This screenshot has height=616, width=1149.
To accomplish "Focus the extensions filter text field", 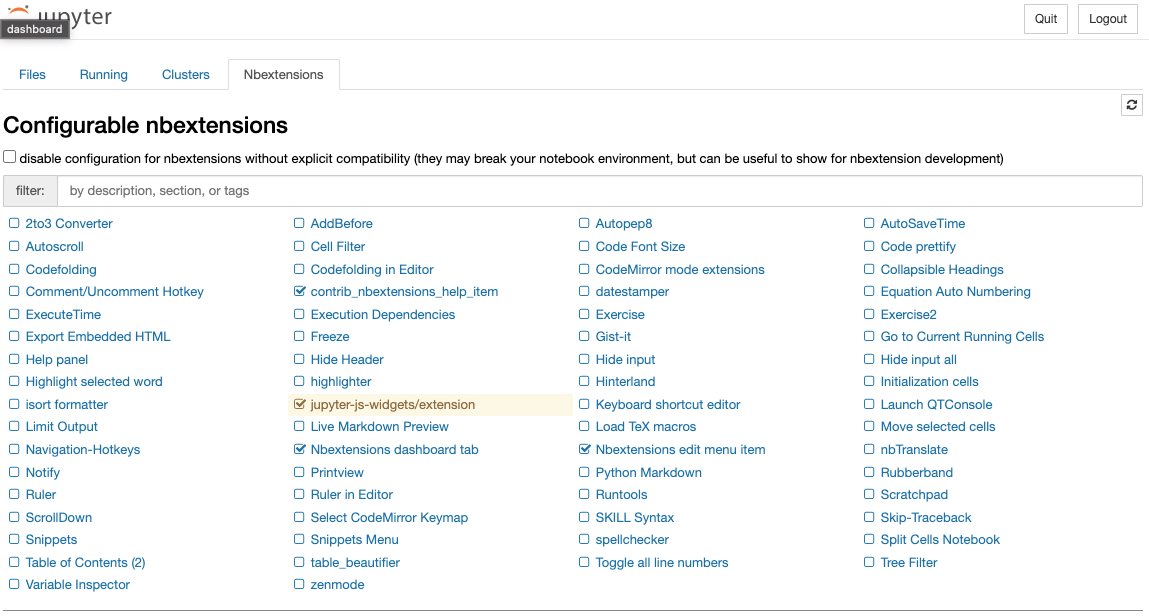I will click(599, 191).
